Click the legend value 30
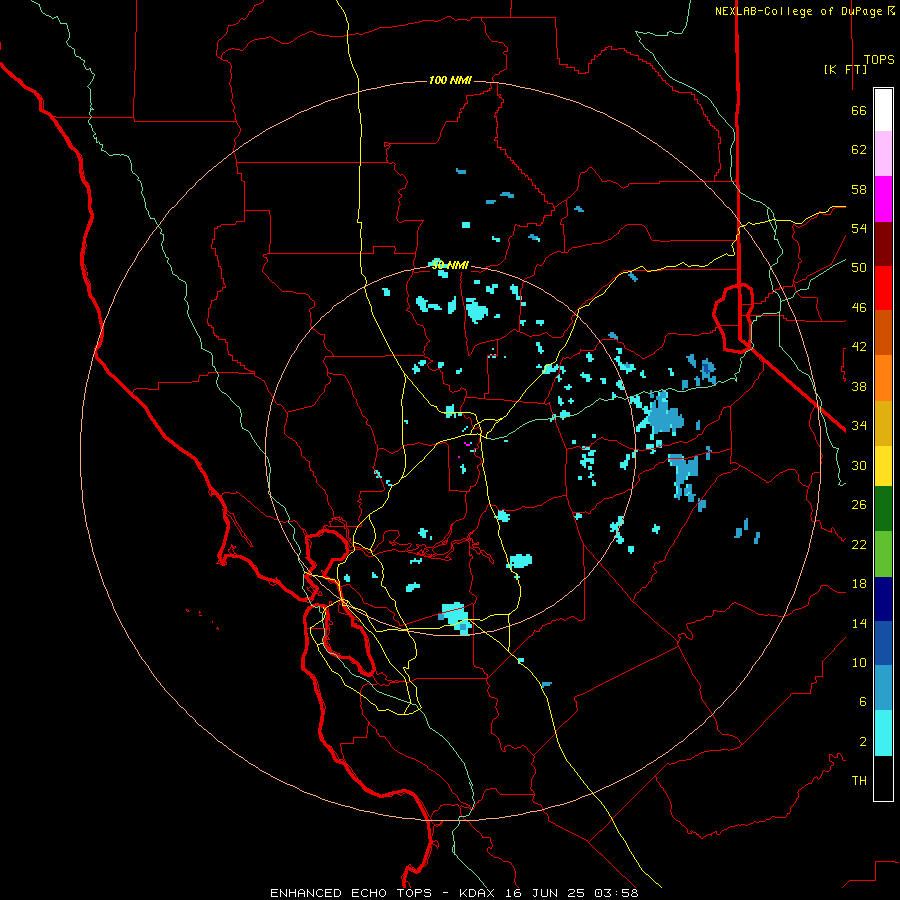Viewport: 900px width, 900px height. (859, 465)
